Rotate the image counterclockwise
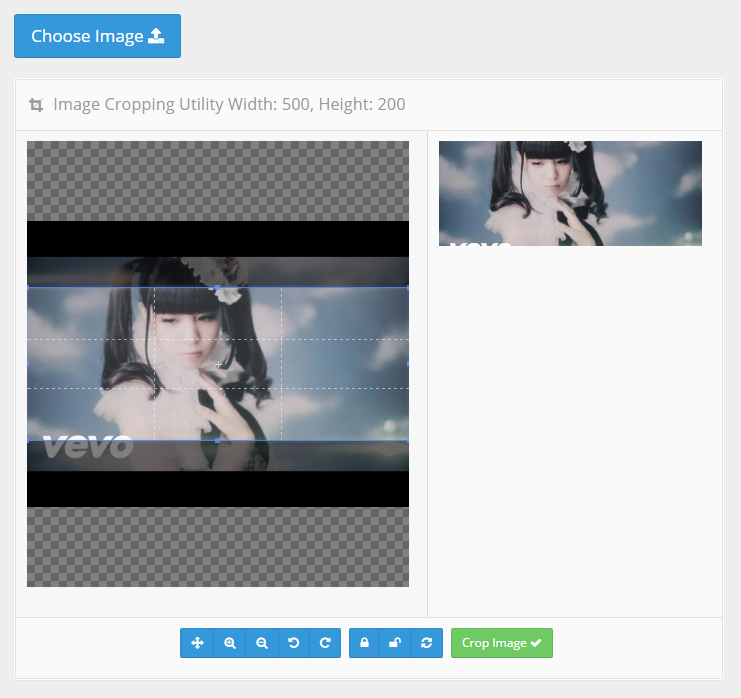 [293, 643]
